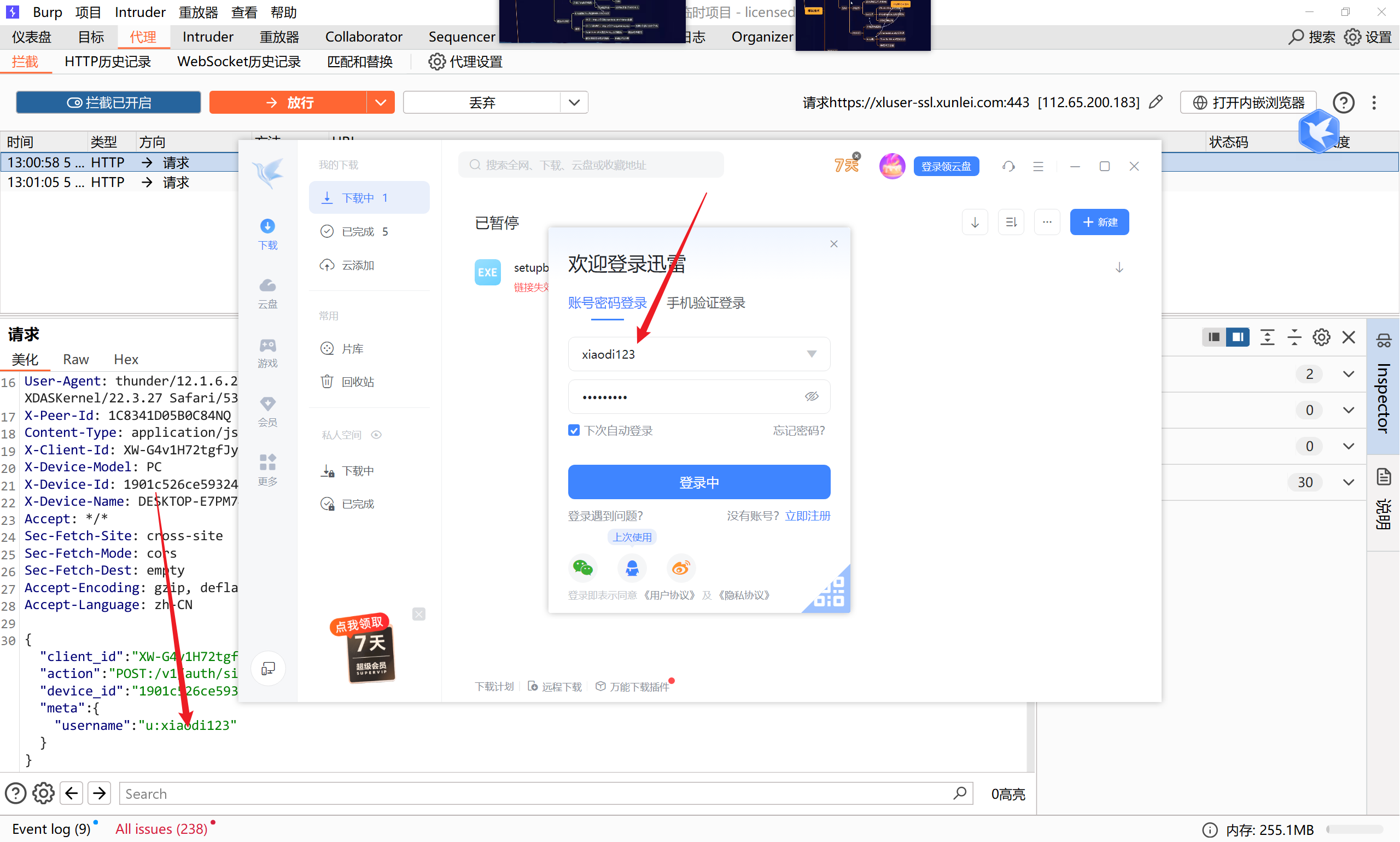Toggle the 拦截已开启 intercept button
This screenshot has height=842, width=1400.
point(108,102)
